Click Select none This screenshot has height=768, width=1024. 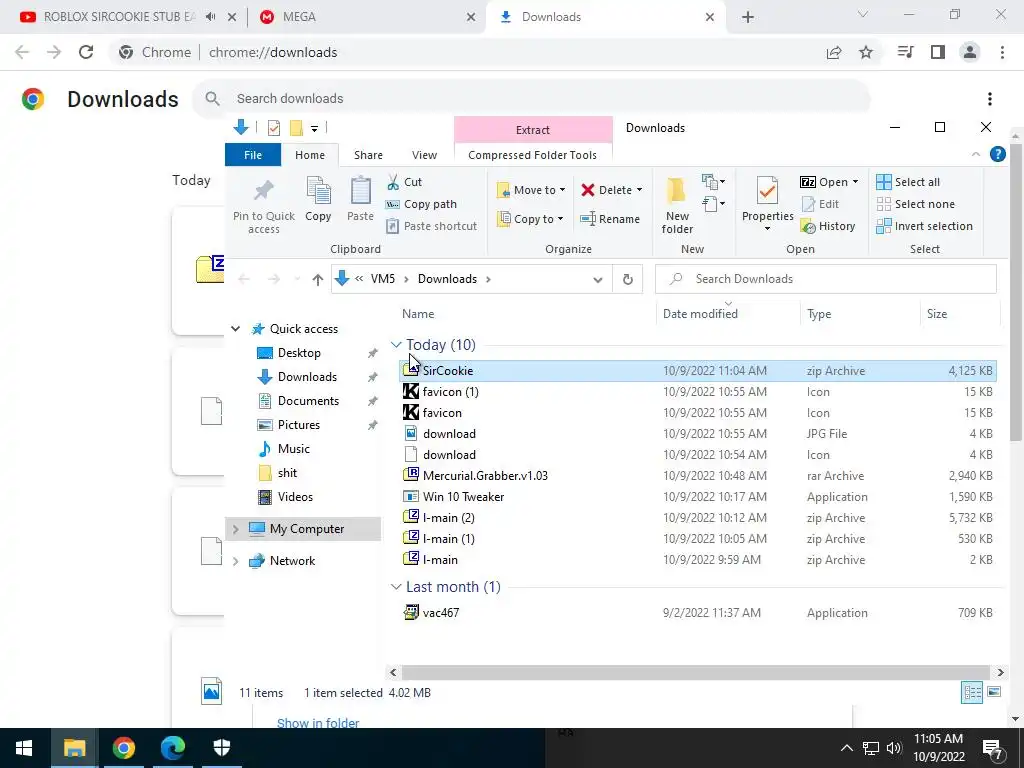(915, 204)
